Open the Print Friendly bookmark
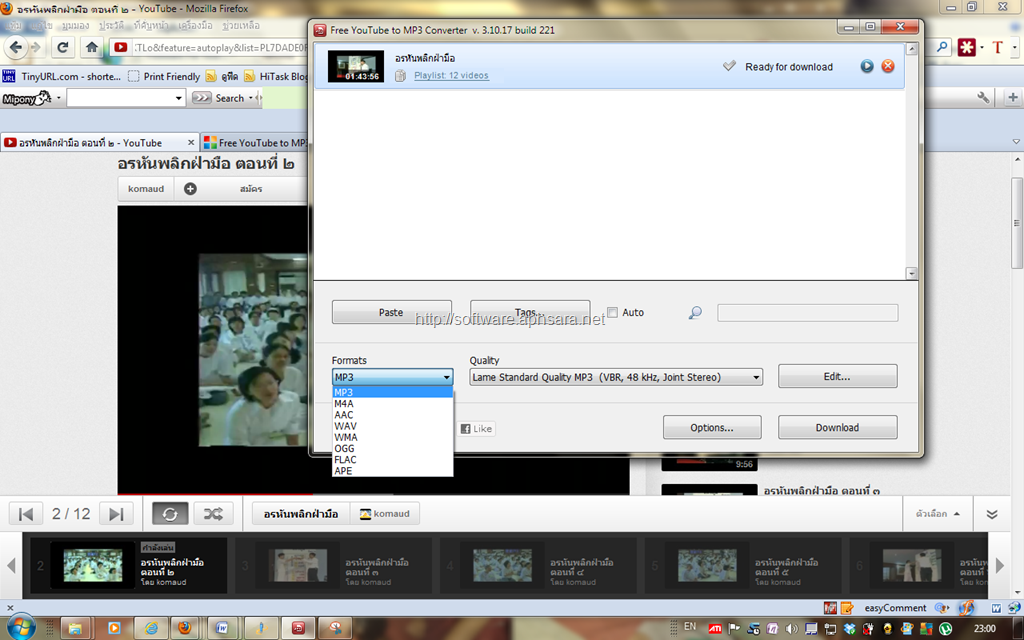1024x640 pixels. 164,76
